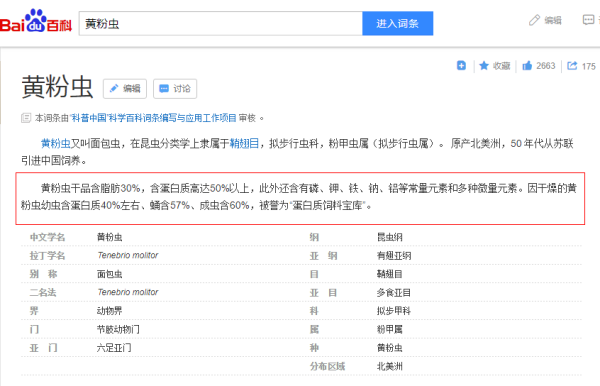The image size is (600, 386).
Task: Select the 六足亚门 subphylum value
Action: pyautogui.click(x=114, y=348)
